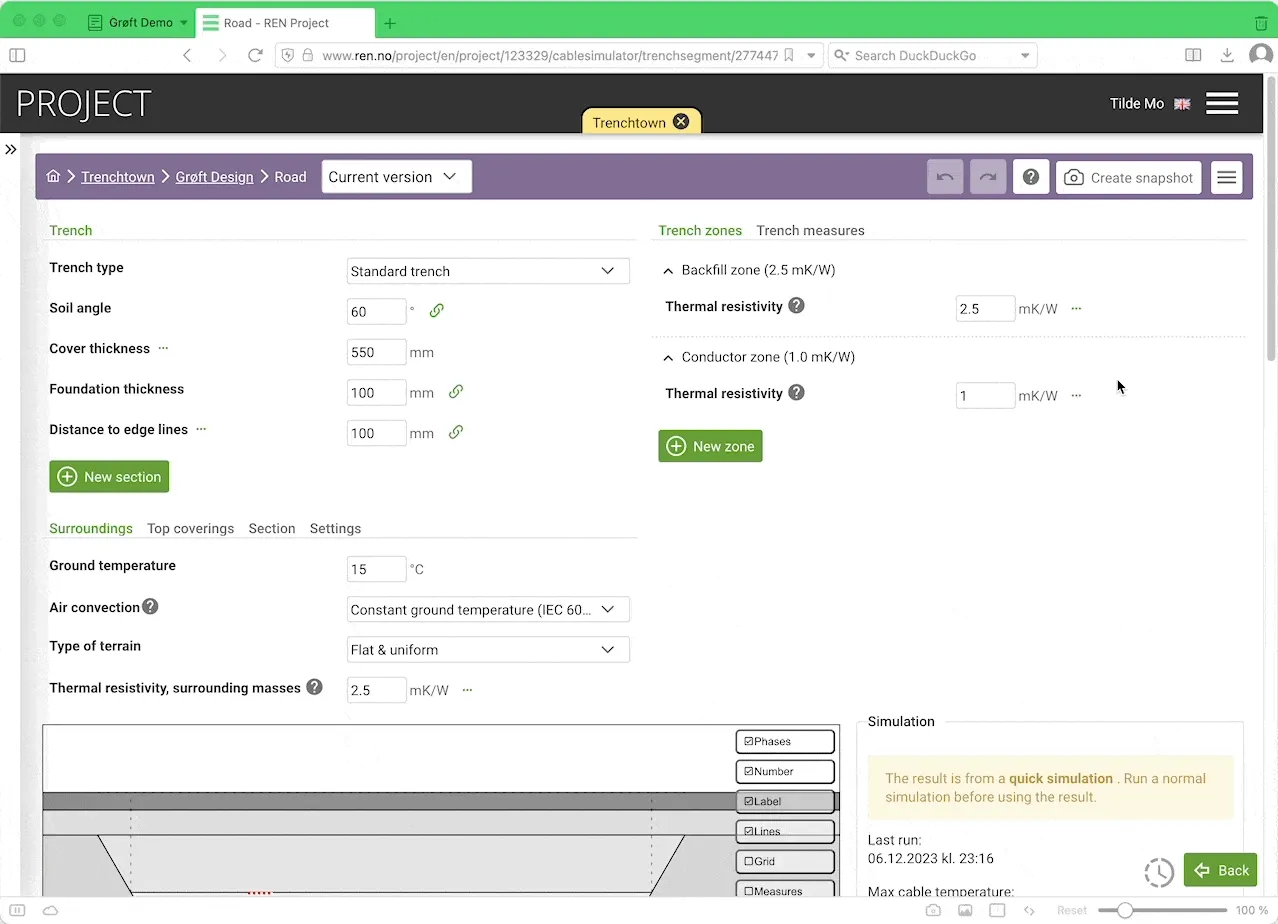Click the undo arrow button
The image size is (1278, 924).
point(945,177)
